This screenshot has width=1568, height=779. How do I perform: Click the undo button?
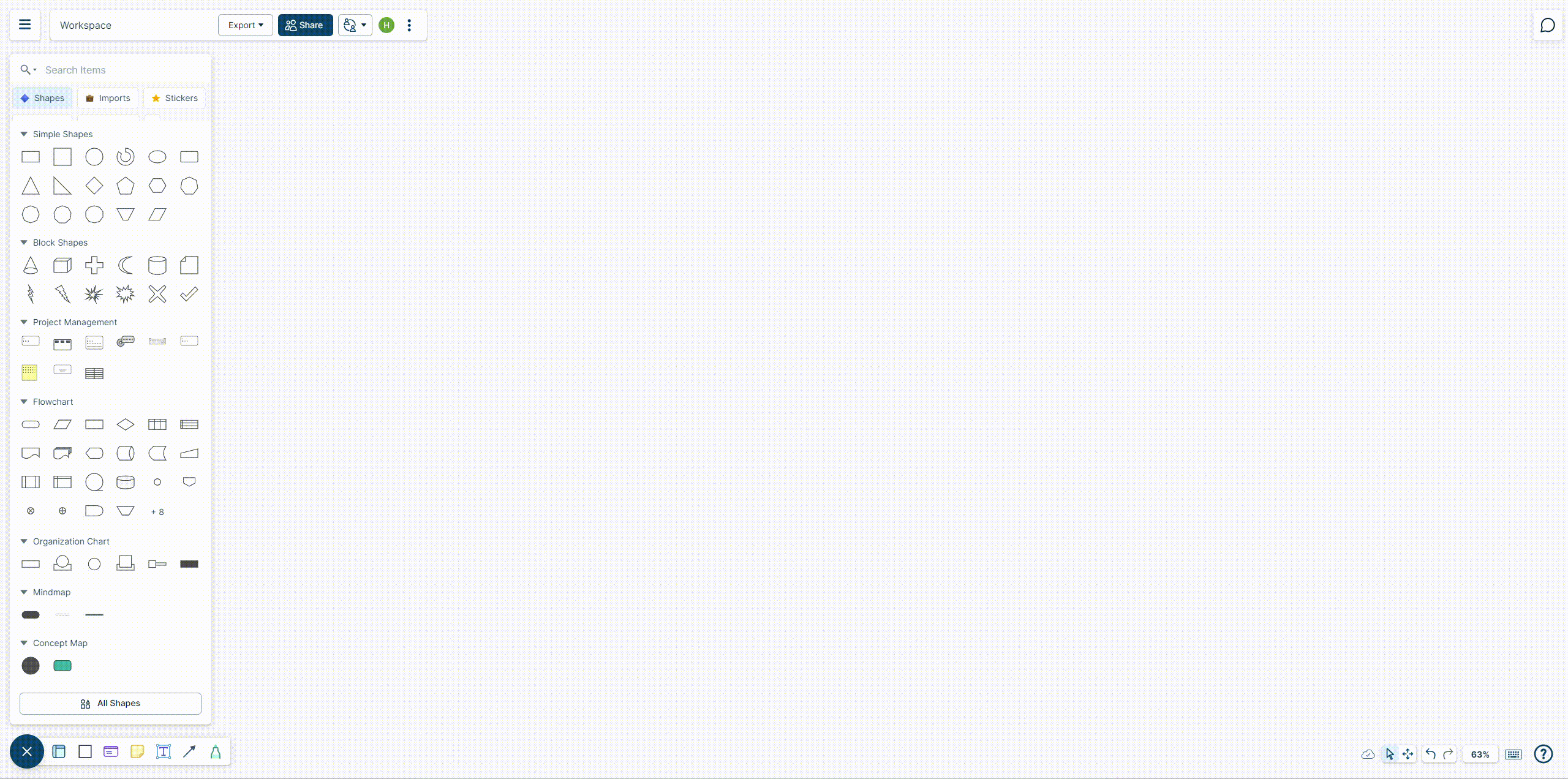[1430, 754]
